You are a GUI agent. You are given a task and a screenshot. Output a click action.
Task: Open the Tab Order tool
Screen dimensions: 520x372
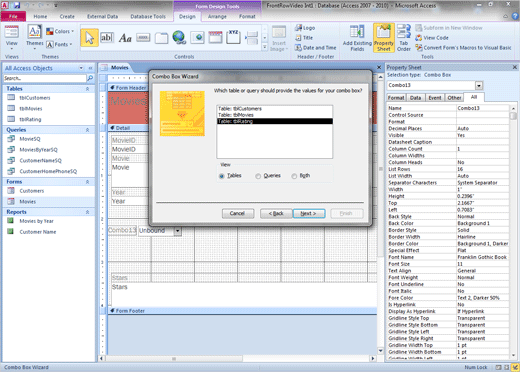point(404,38)
